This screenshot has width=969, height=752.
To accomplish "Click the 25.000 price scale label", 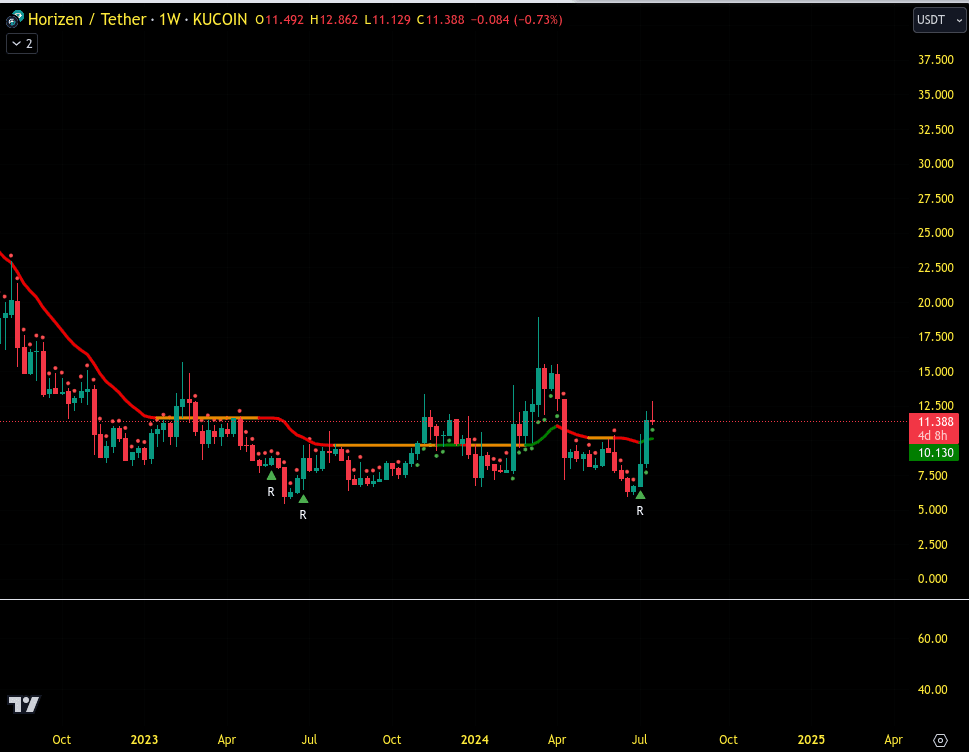I will click(x=936, y=233).
